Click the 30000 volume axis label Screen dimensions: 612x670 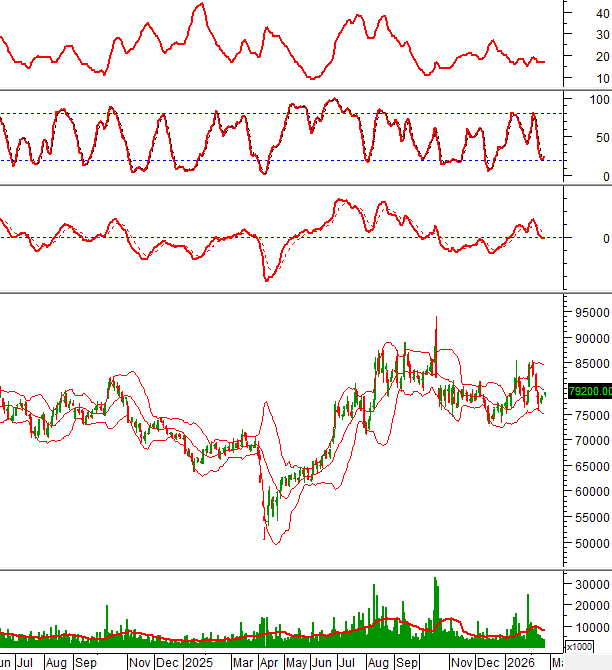(x=591, y=584)
